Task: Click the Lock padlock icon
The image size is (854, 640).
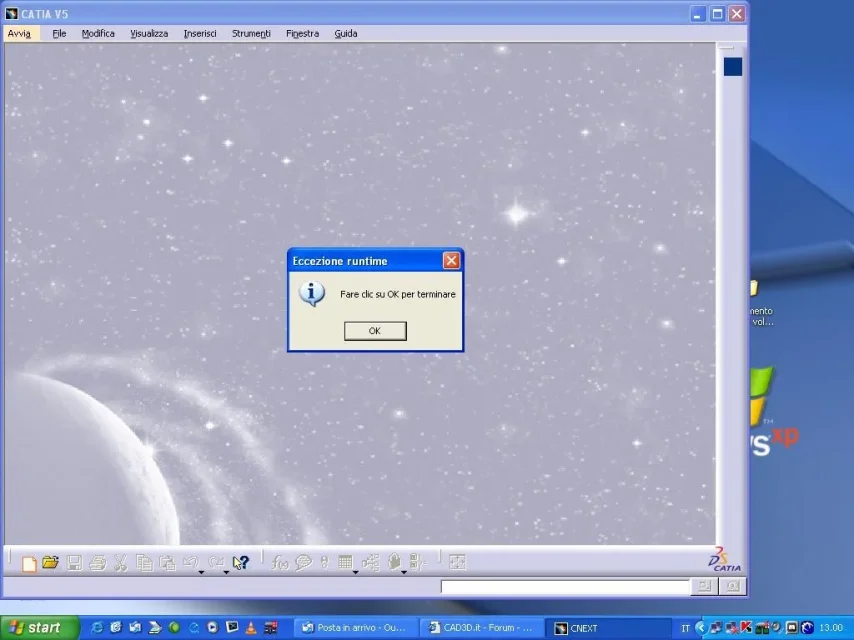Action: pos(394,562)
